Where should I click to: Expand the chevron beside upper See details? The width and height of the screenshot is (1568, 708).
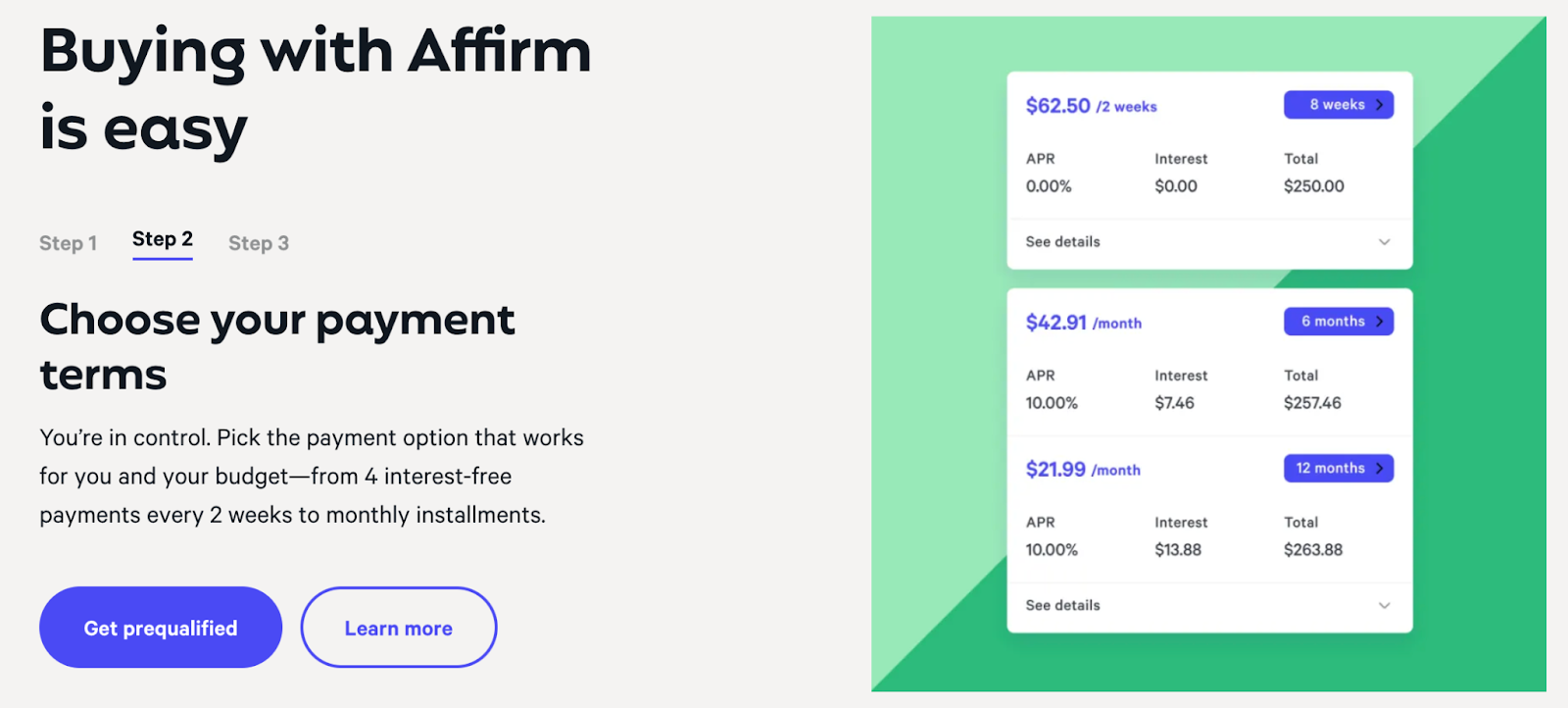click(1384, 242)
